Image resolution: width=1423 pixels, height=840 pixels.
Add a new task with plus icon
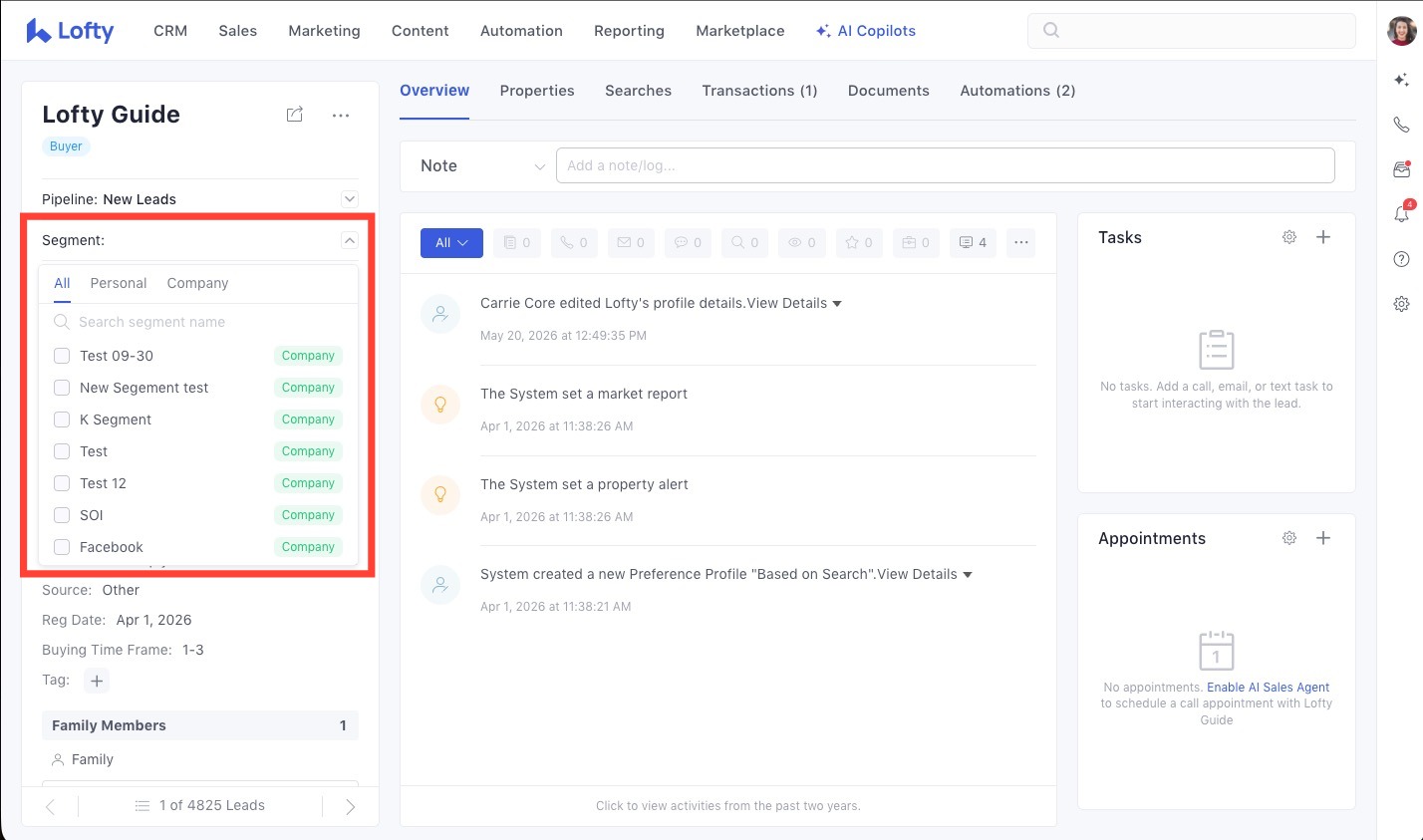1323,237
